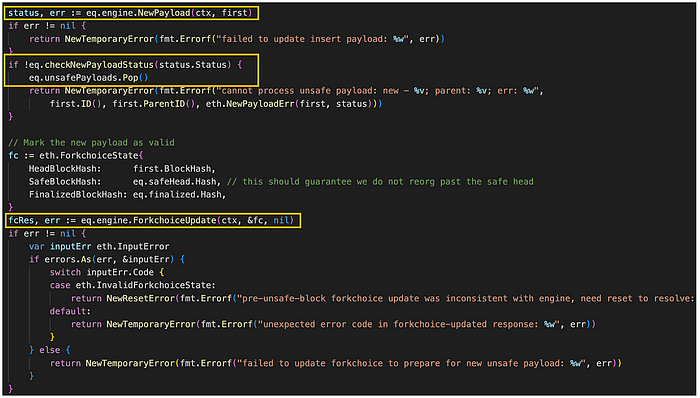Click the 'unexpected error code' return line
This screenshot has height=398, width=700.
333,324
